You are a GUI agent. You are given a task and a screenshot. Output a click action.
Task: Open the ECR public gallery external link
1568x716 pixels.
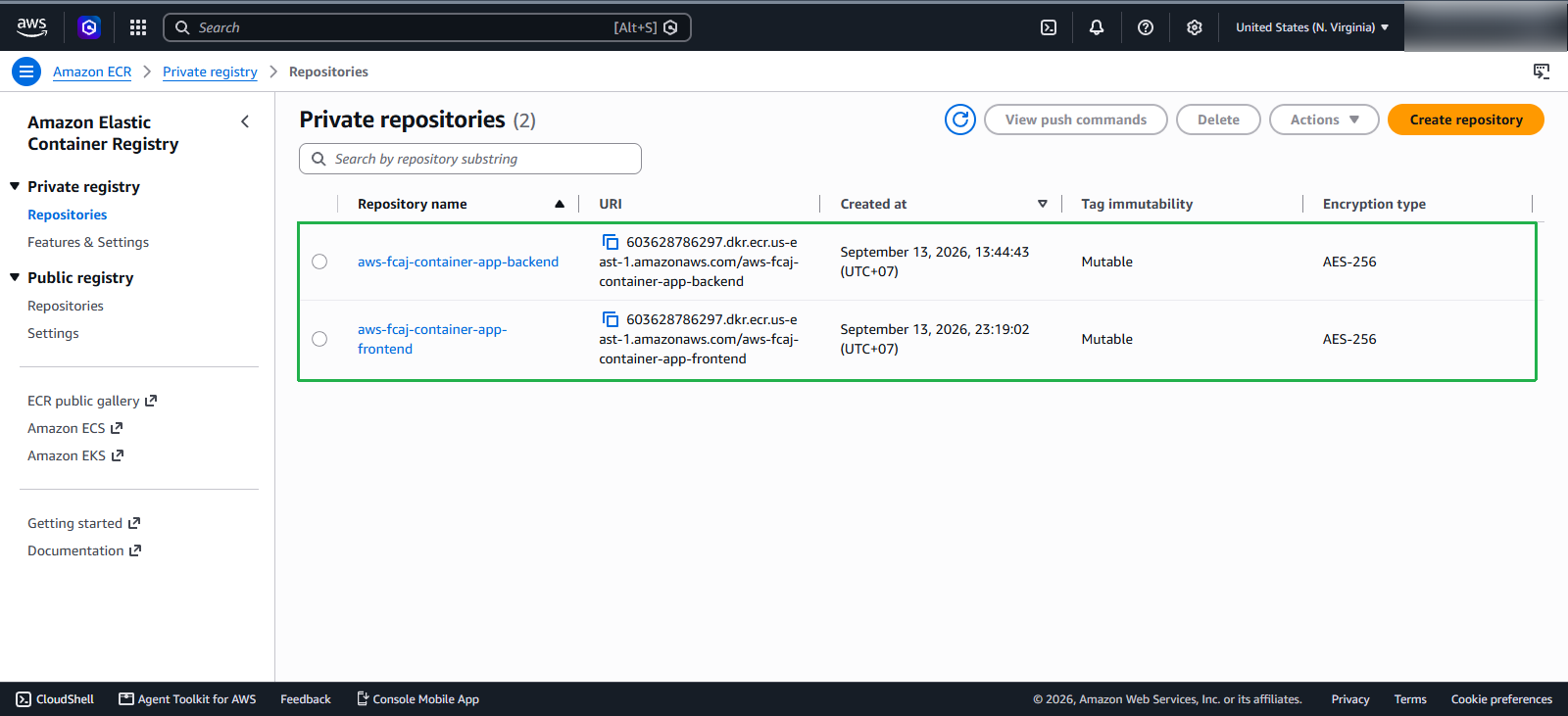tap(92, 401)
